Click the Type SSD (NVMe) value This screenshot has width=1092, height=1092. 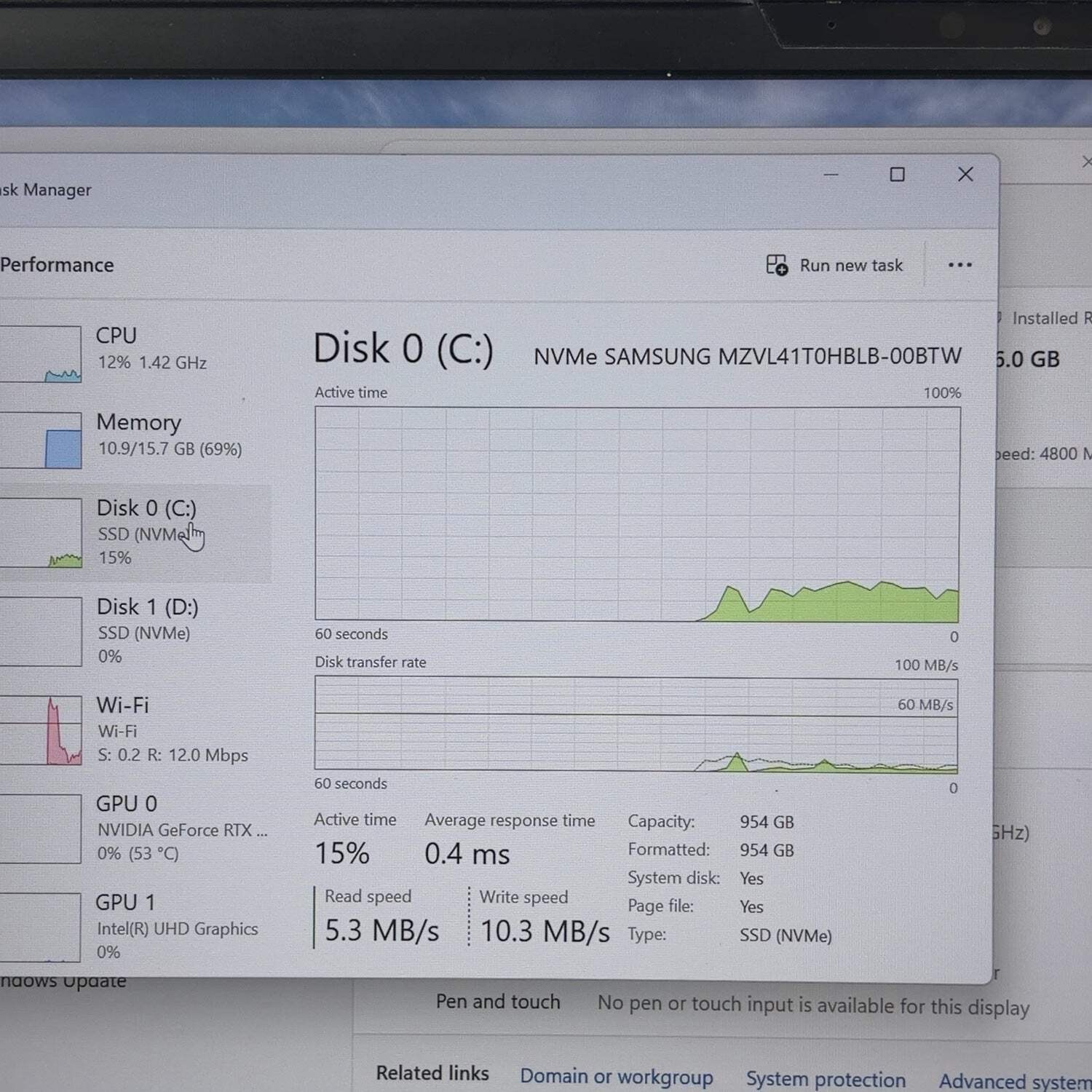click(786, 935)
